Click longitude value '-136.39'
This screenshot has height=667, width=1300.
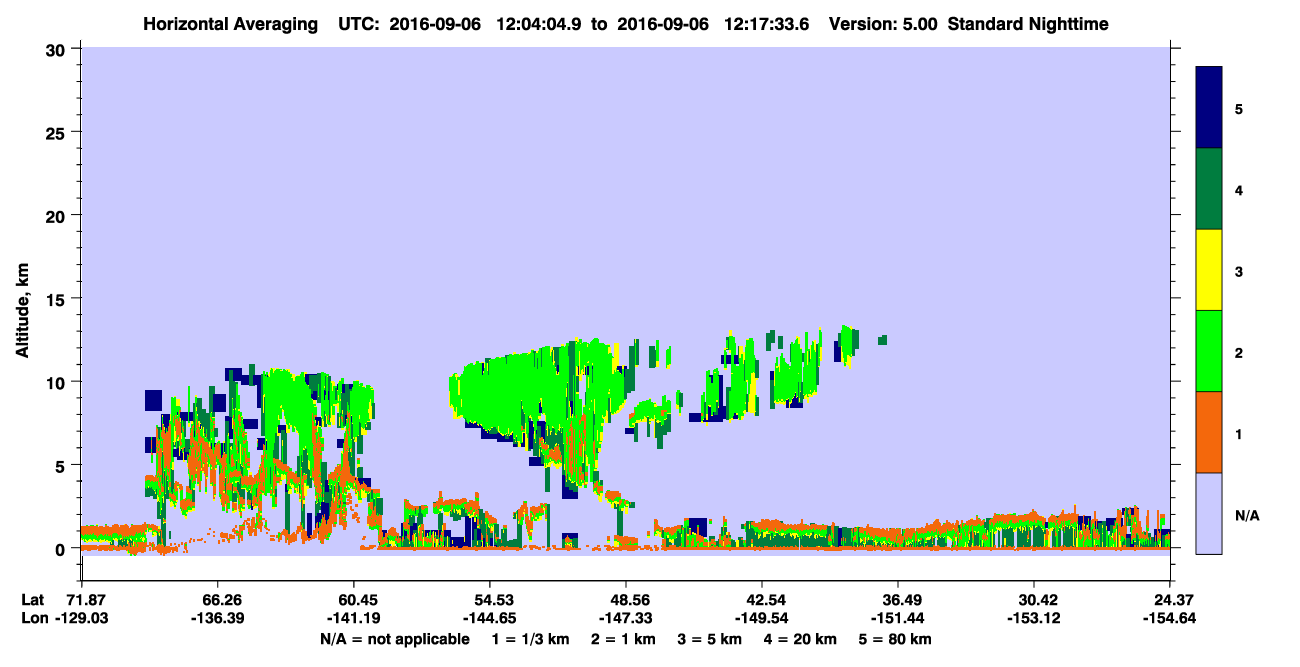(x=217, y=618)
